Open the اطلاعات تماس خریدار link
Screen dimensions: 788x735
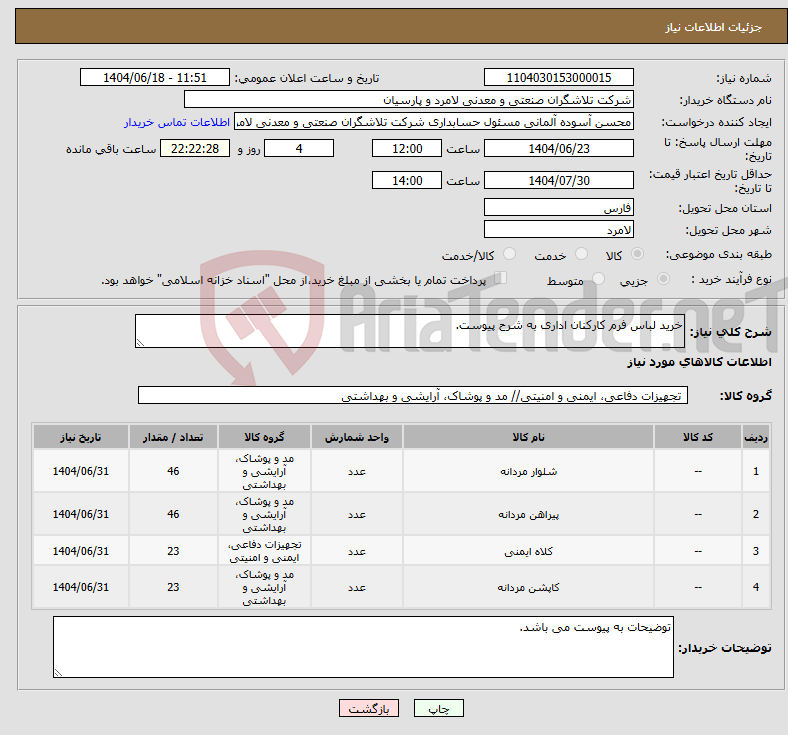(x=177, y=122)
